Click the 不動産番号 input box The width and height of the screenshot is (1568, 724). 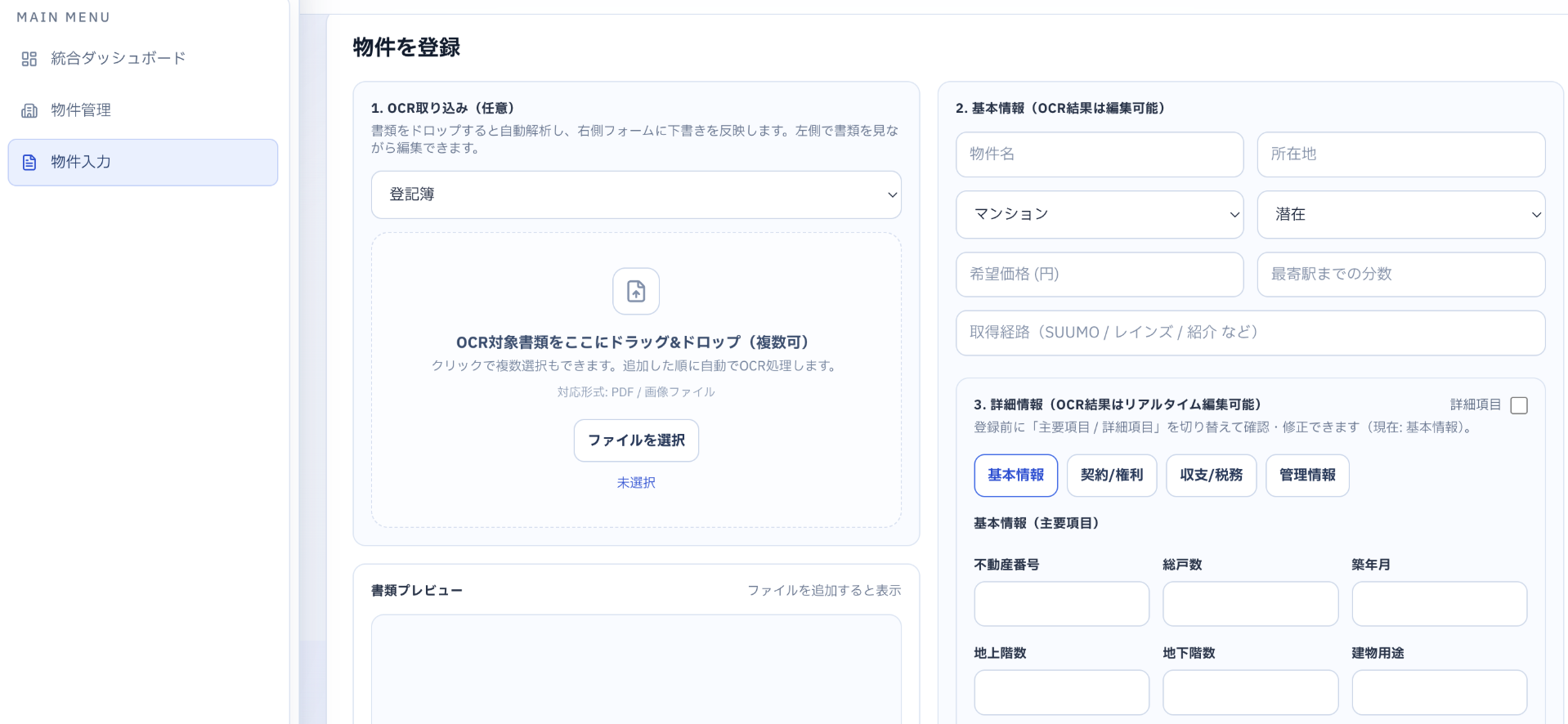pos(1062,604)
